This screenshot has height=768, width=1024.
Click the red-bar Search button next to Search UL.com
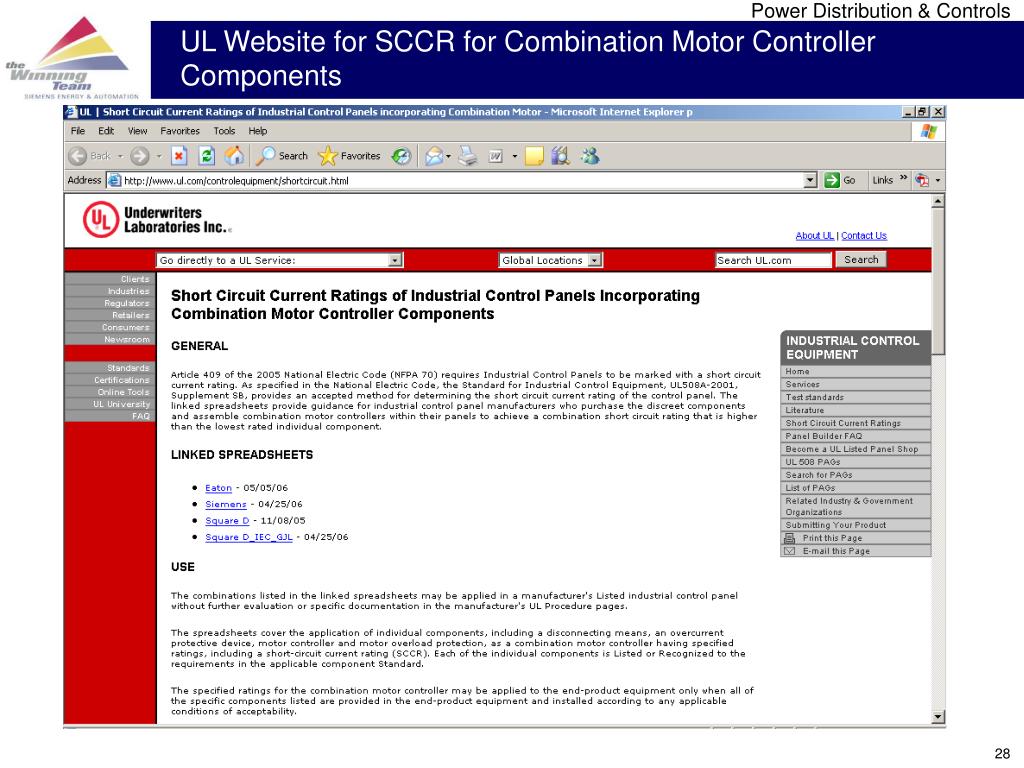(861, 260)
